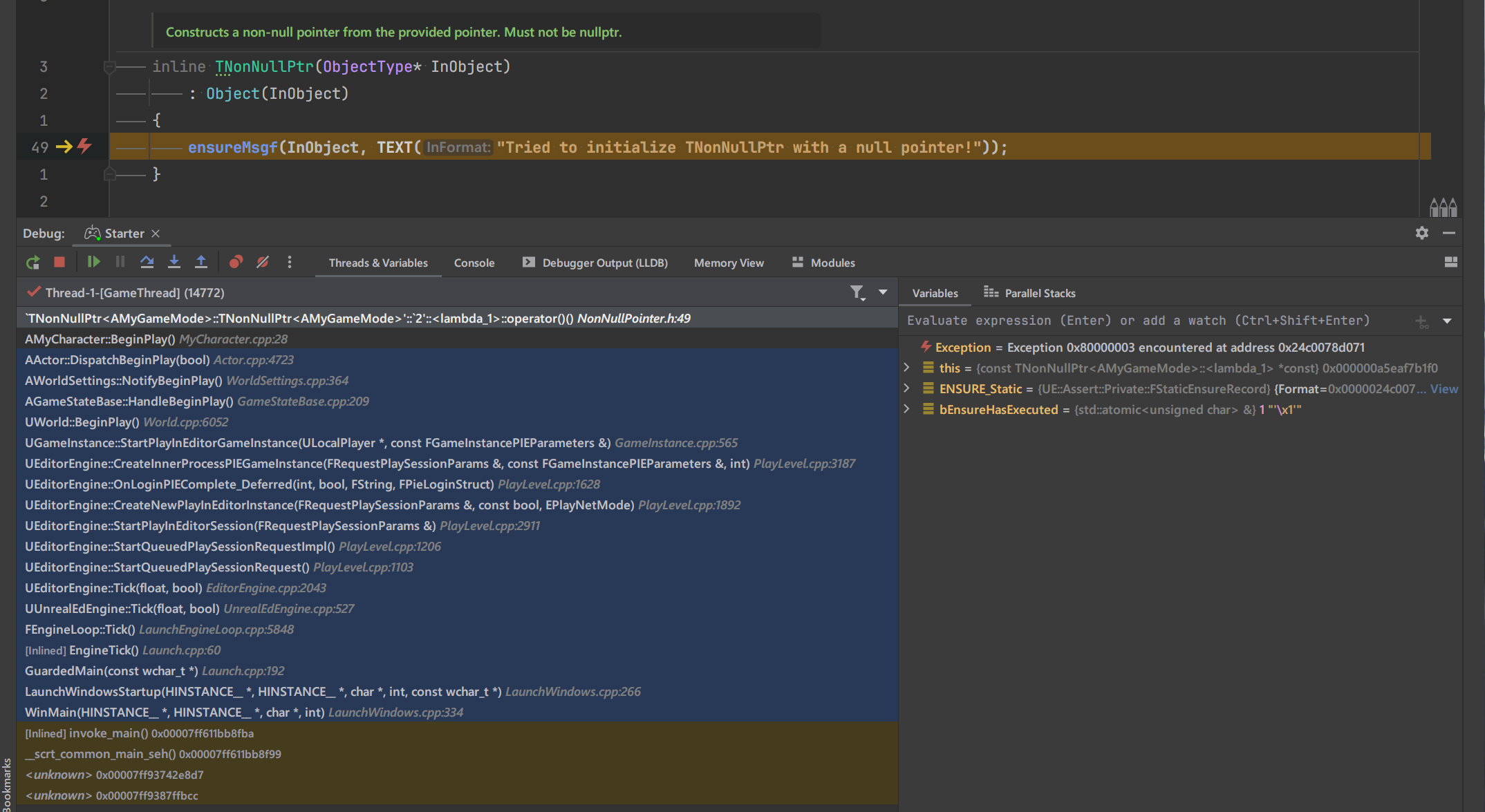
Task: Toggle the breakpoint on the ensureMsgf line
Action: click(84, 147)
